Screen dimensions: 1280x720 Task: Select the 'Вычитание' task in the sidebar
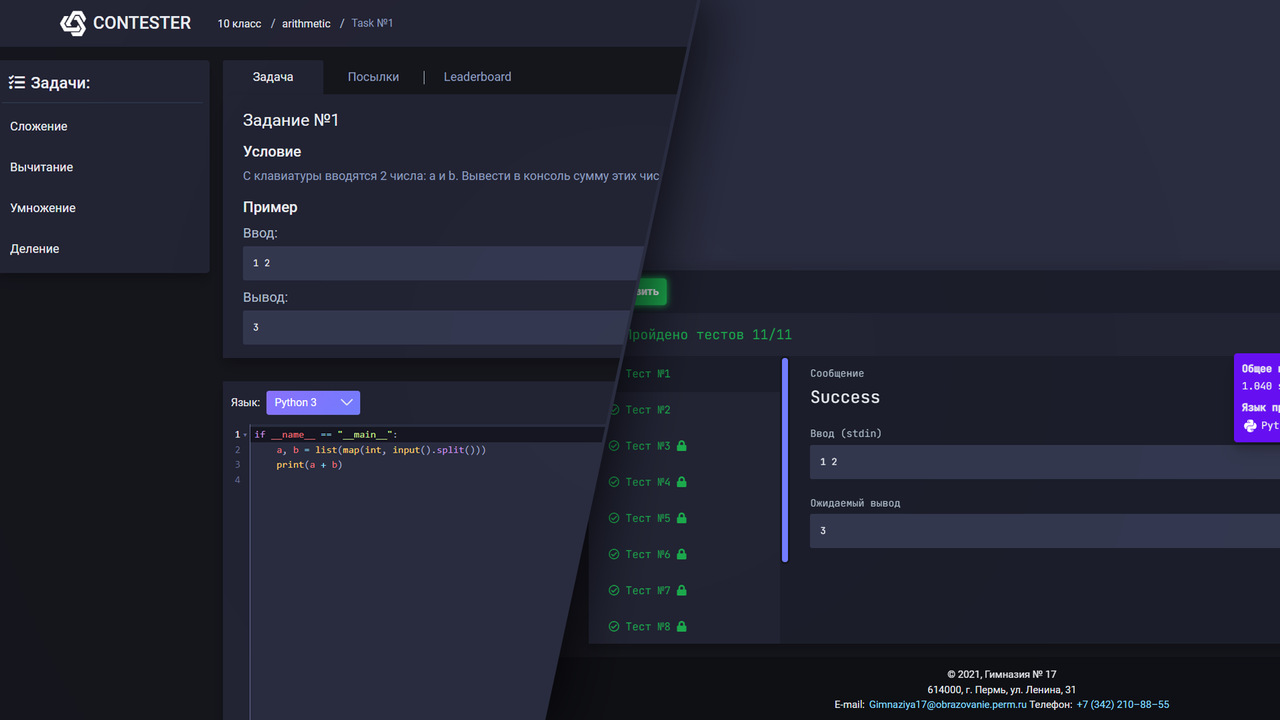point(42,167)
